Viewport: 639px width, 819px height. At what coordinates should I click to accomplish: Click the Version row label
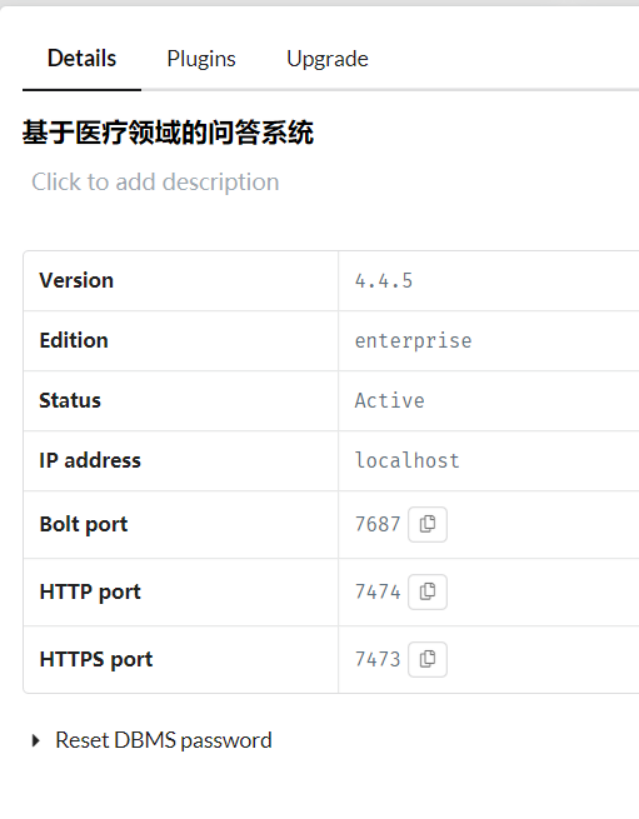pos(76,281)
